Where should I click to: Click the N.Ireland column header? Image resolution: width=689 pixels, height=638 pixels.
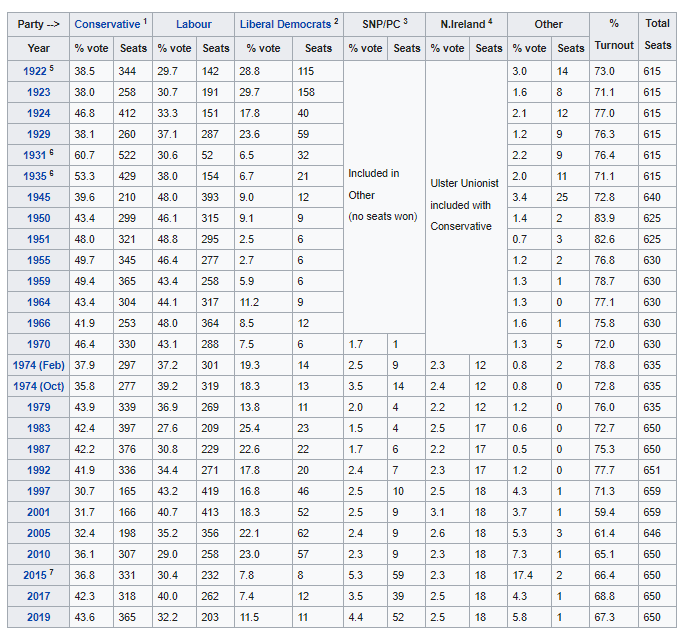466,25
